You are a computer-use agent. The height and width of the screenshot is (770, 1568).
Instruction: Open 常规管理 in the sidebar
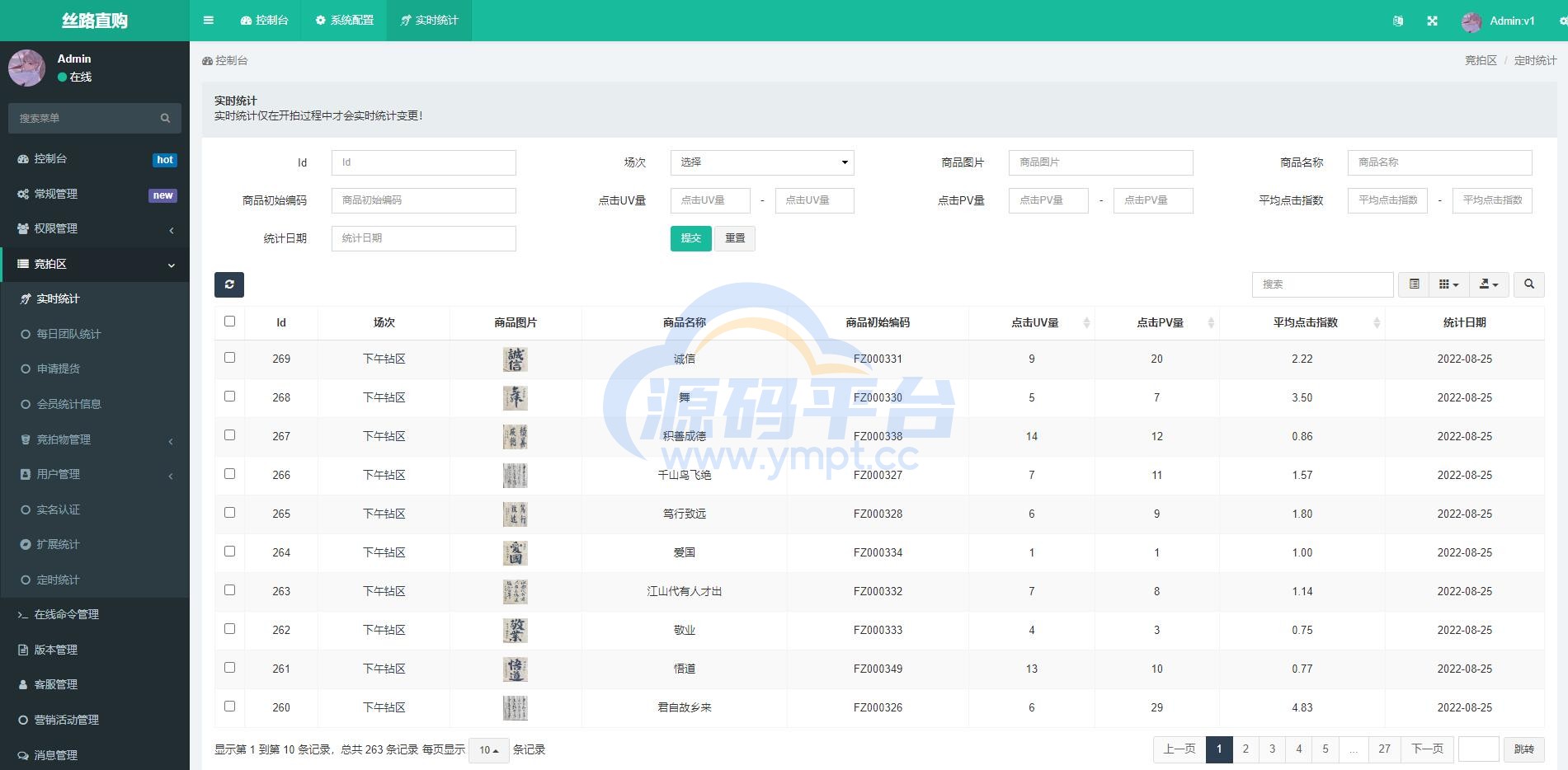[95, 195]
